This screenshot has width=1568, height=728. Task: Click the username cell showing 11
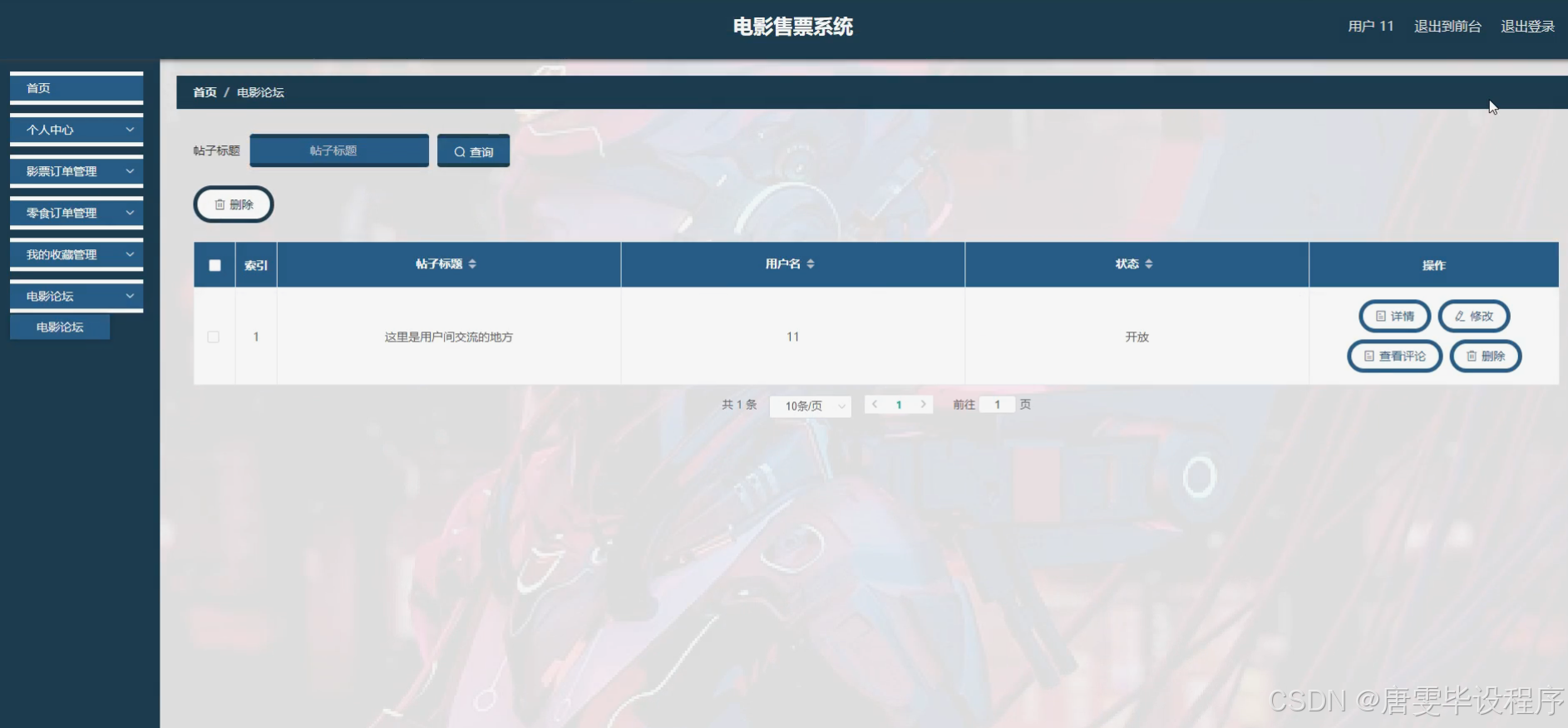pos(792,337)
